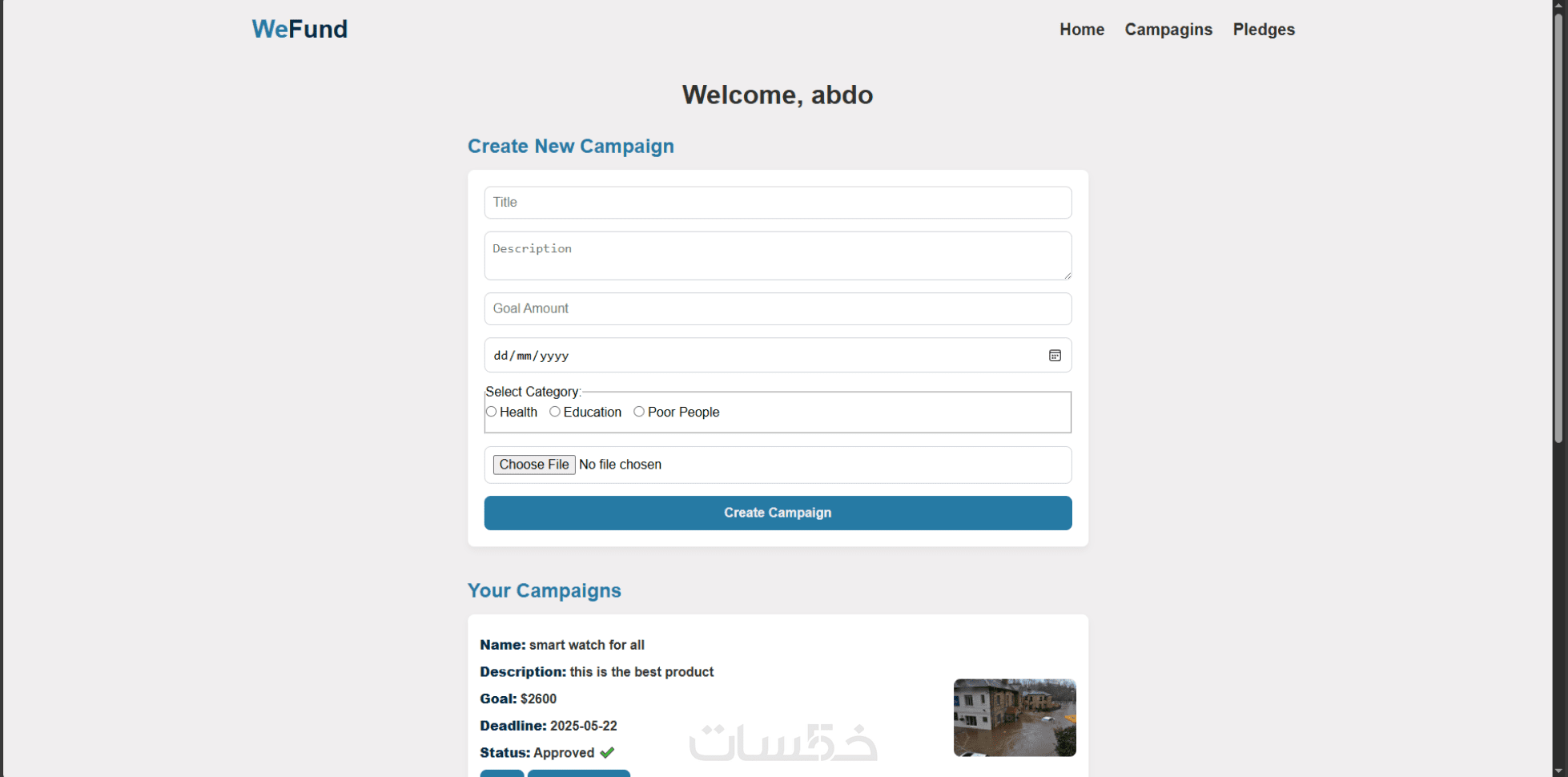Select the Health category radio button

[x=492, y=412]
